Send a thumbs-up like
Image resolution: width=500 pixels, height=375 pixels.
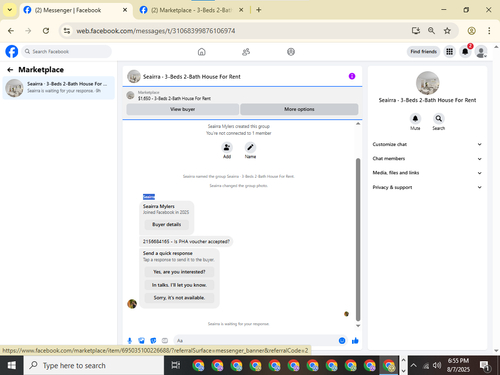point(355,341)
